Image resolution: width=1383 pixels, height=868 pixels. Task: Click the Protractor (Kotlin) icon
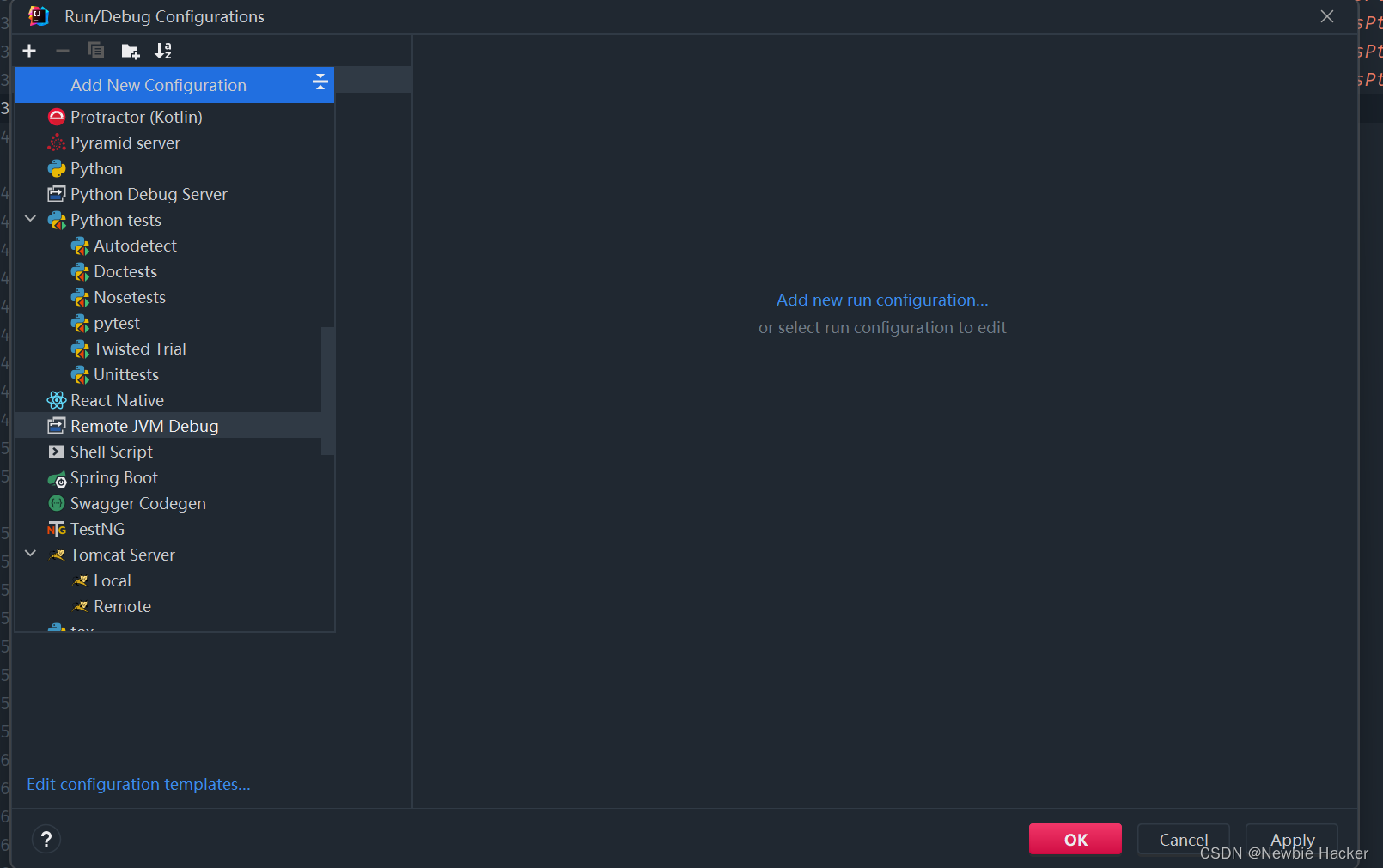[x=57, y=117]
